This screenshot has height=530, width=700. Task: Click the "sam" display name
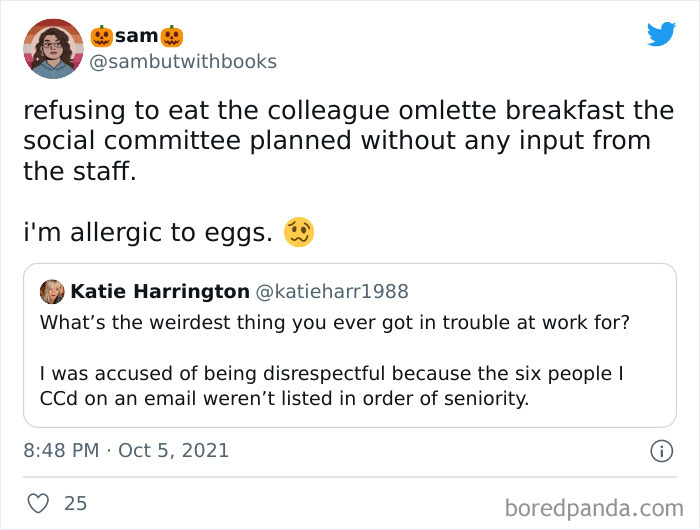point(137,36)
